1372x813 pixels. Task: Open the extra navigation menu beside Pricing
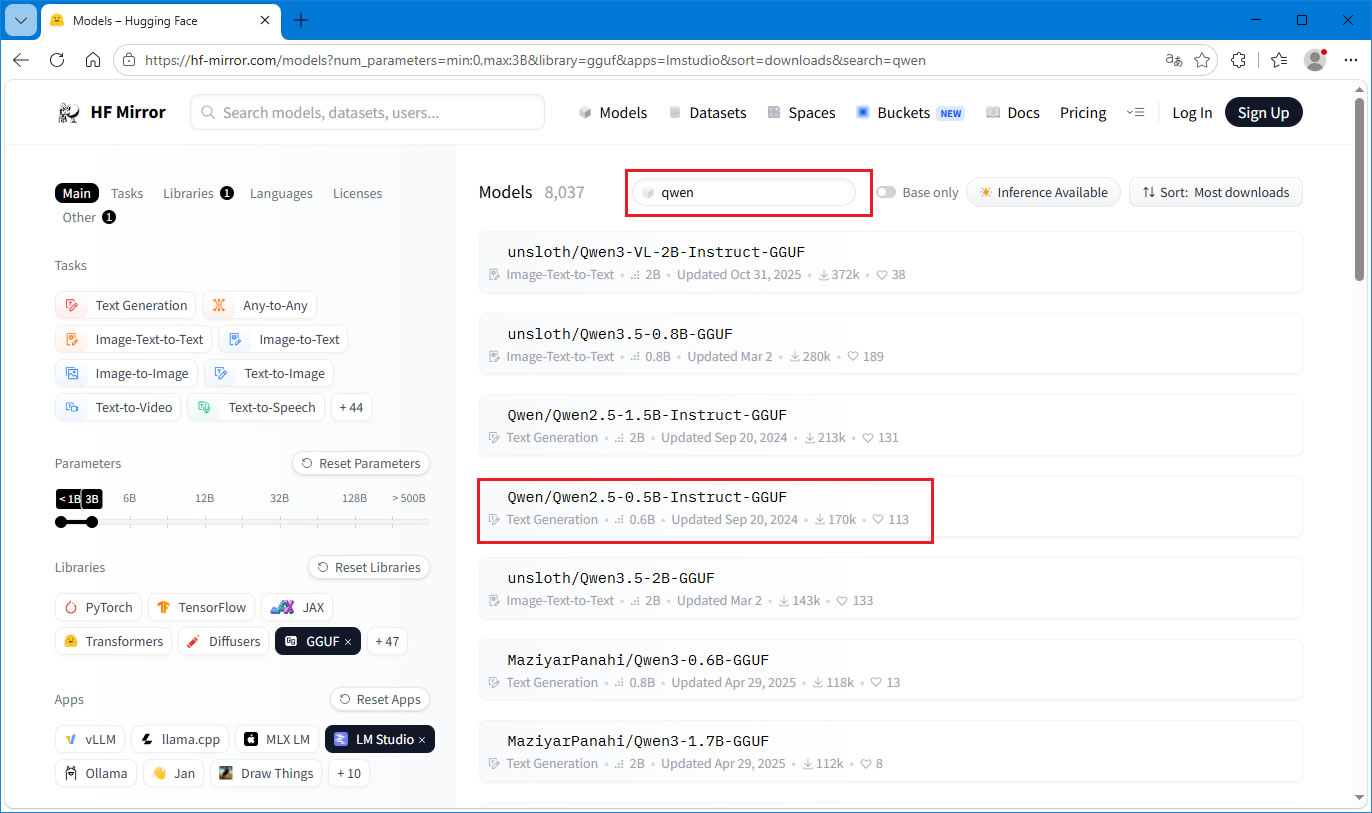coord(1135,113)
